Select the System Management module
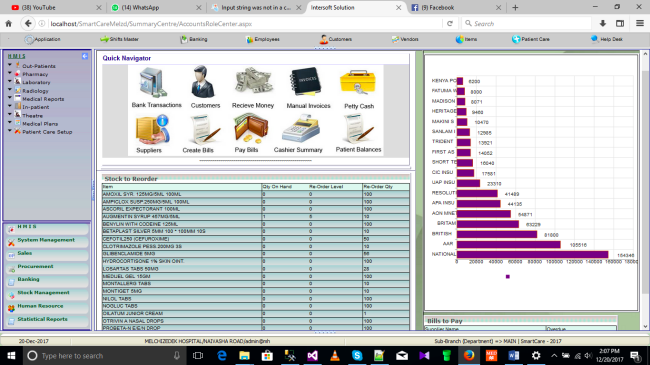Viewport: 650px width, 365px height. pos(47,241)
